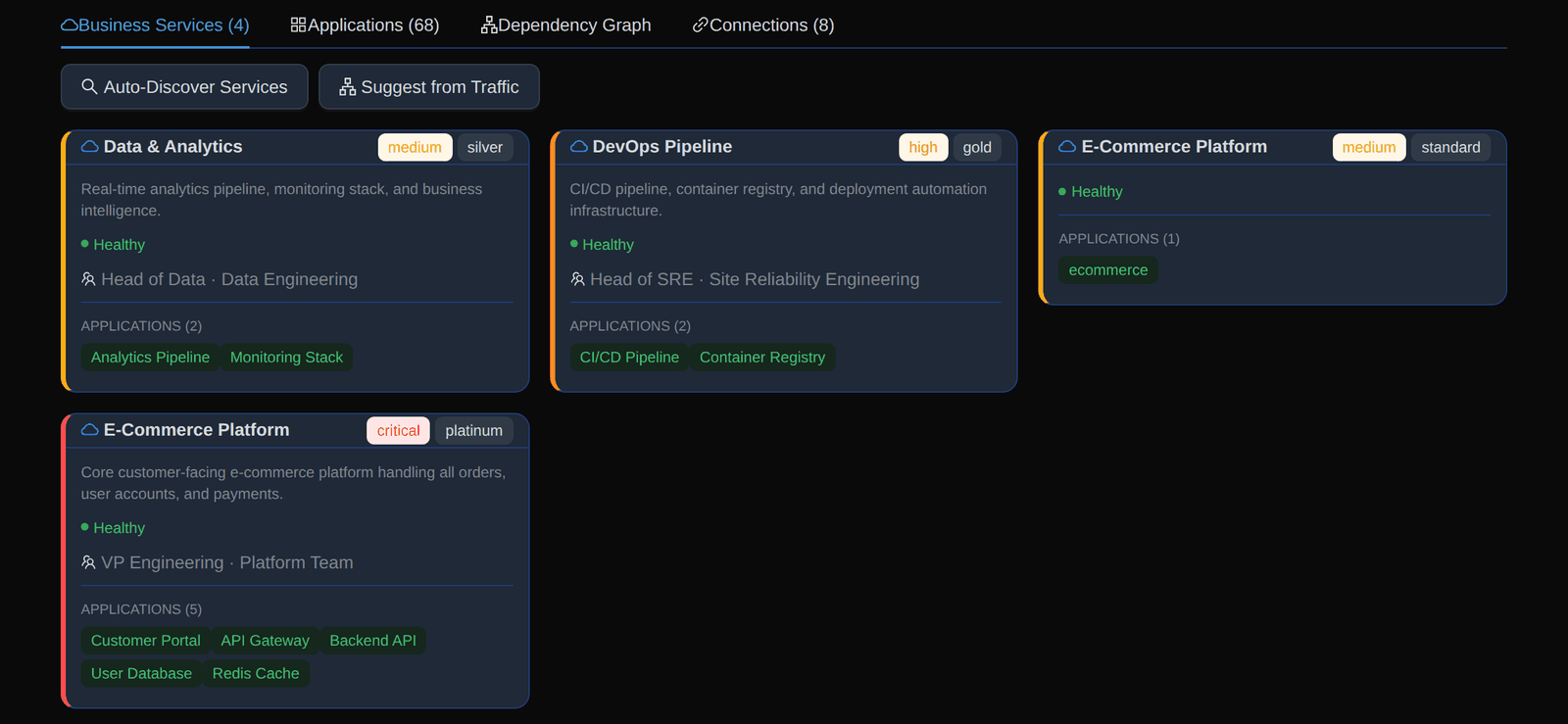
Task: Click the gold tier badge
Action: pyautogui.click(x=977, y=147)
